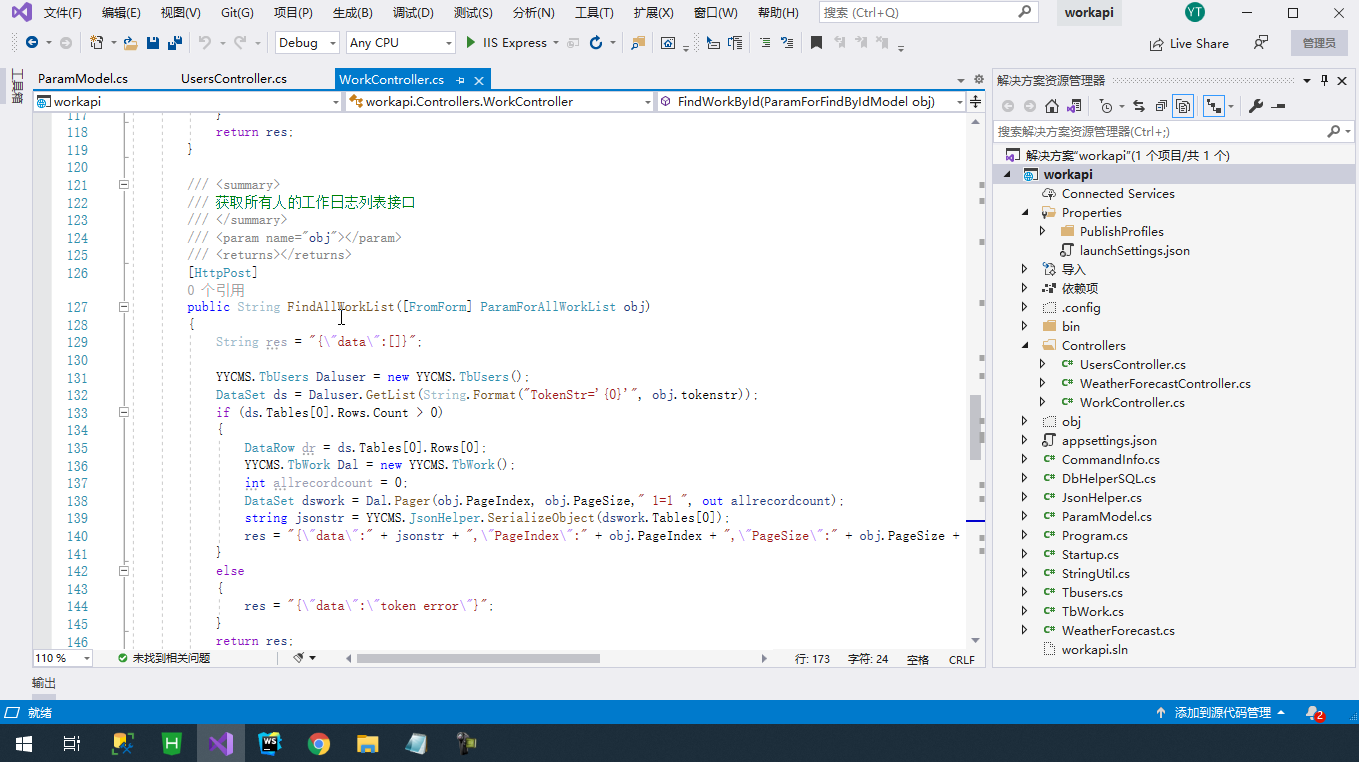The image size is (1359, 762).
Task: Click the Navigate Backward arrow in toolbar
Action: coord(31,43)
